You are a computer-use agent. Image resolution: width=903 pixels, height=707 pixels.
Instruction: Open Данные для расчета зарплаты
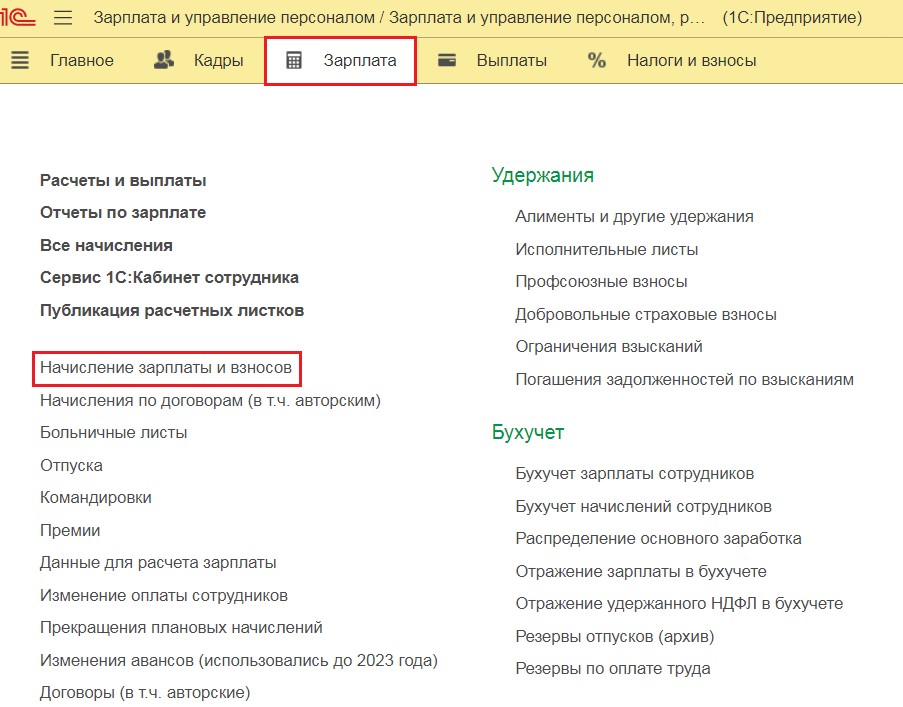[x=158, y=562]
